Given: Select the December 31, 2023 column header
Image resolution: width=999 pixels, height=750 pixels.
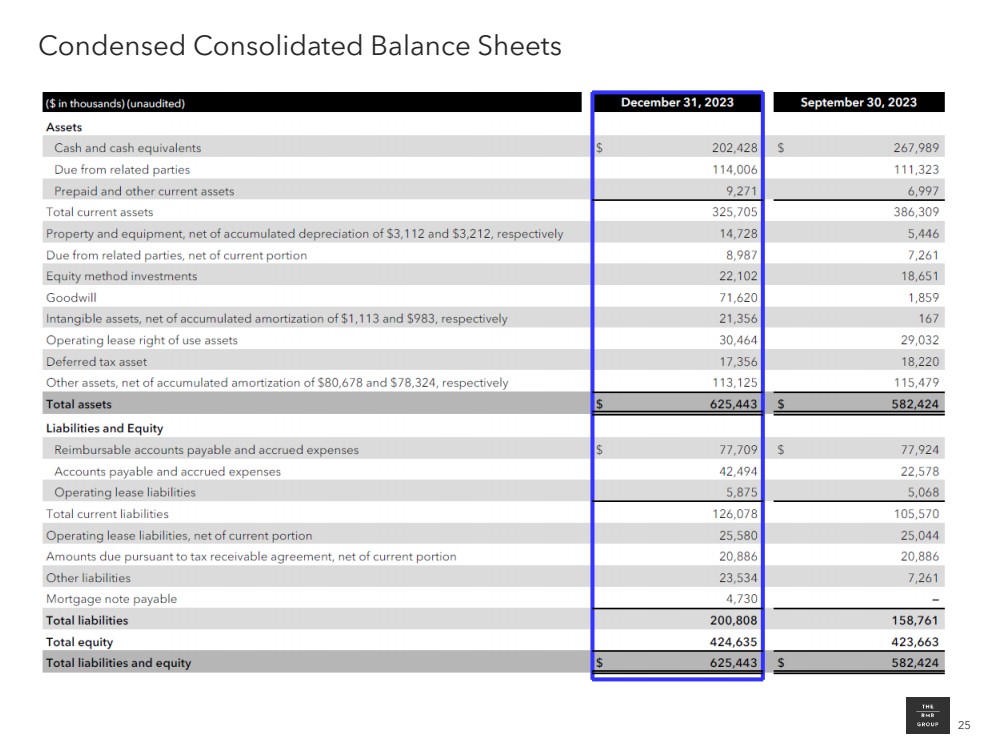Looking at the screenshot, I should point(677,103).
